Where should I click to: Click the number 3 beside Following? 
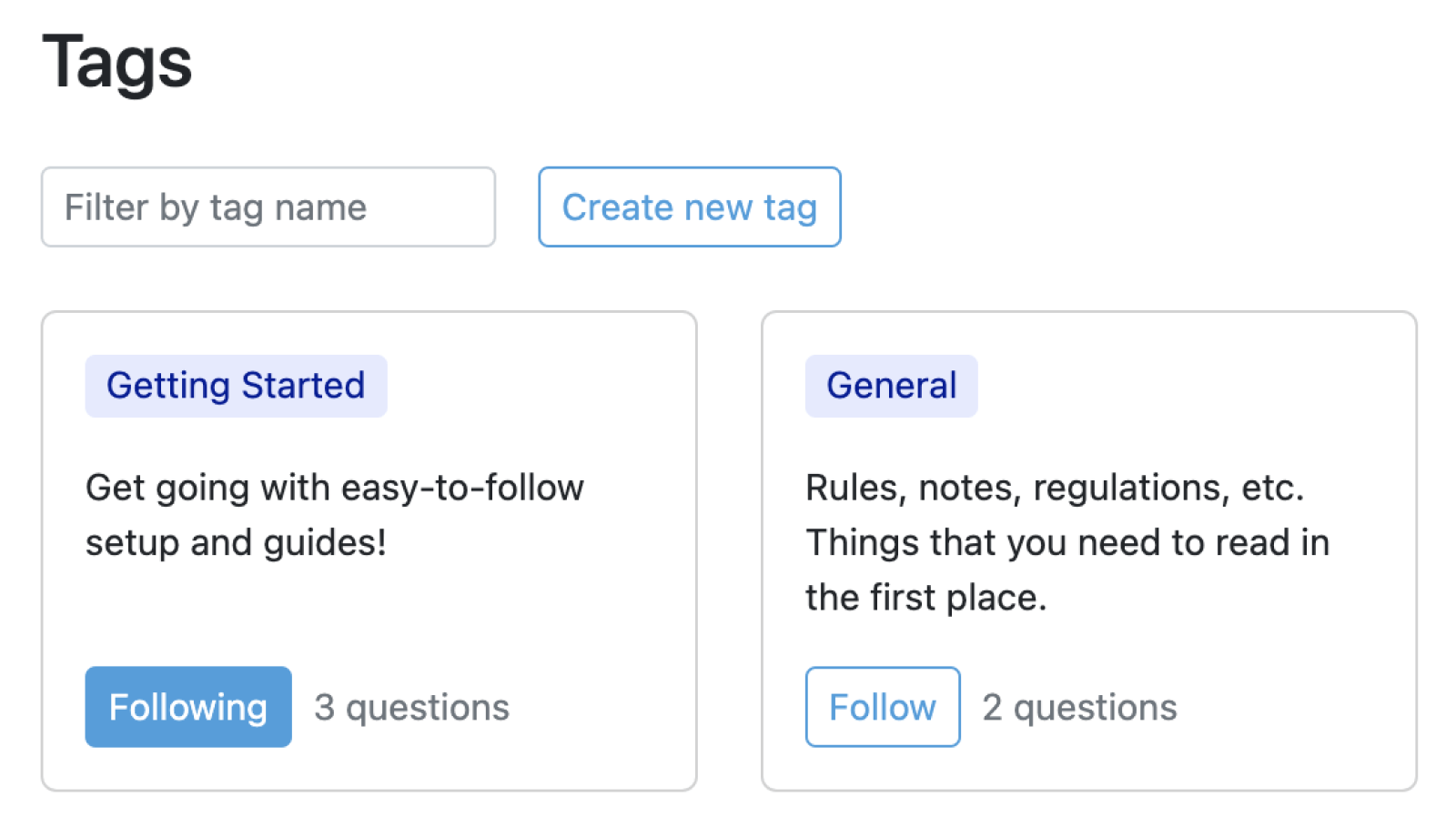[x=325, y=708]
